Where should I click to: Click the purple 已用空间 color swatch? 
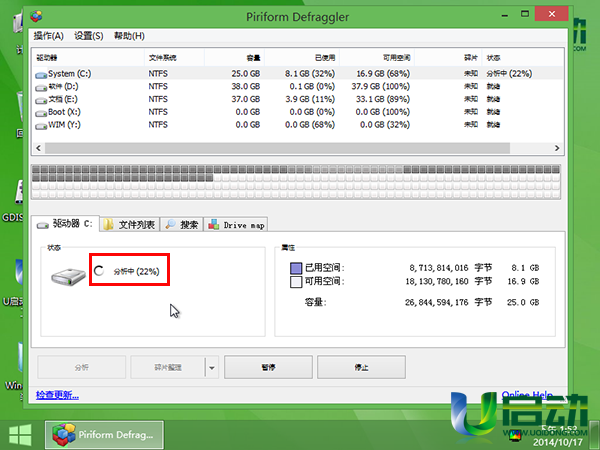pos(295,268)
